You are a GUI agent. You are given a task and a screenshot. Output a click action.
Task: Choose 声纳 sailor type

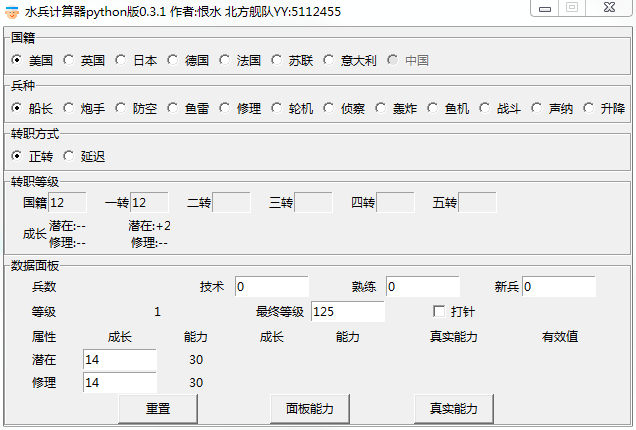pos(537,108)
